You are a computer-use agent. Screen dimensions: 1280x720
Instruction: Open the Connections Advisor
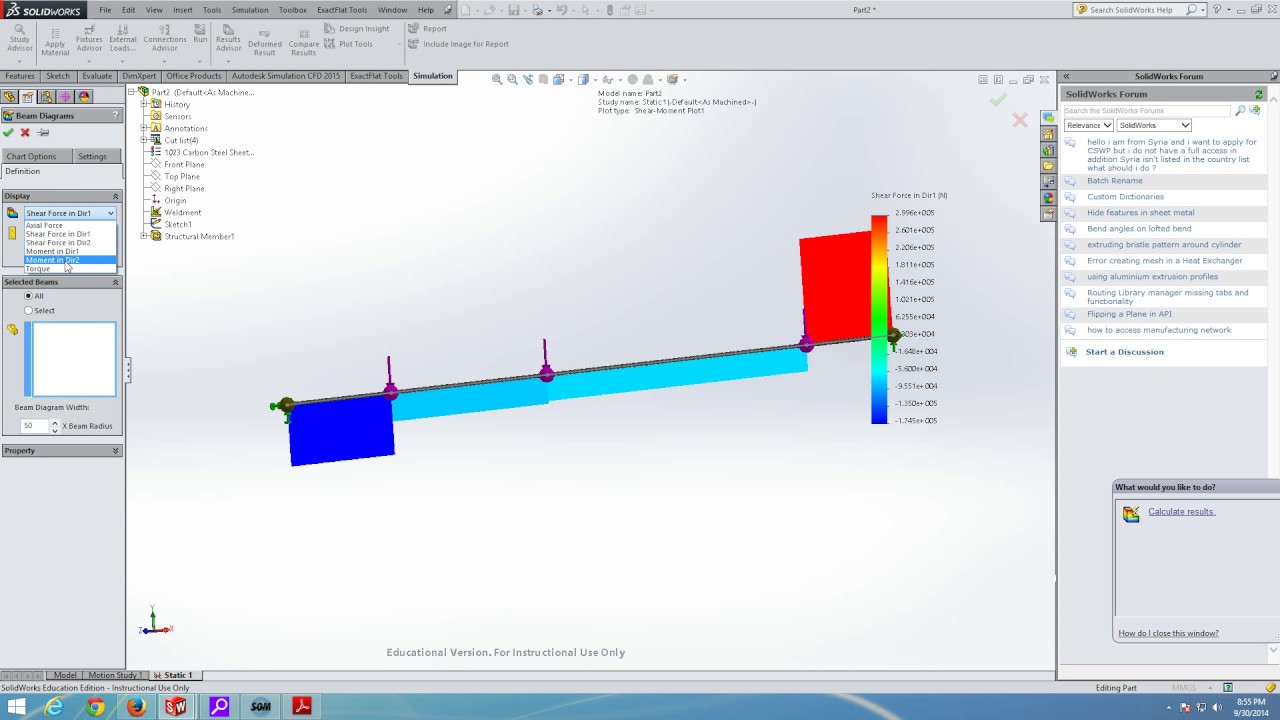(164, 38)
